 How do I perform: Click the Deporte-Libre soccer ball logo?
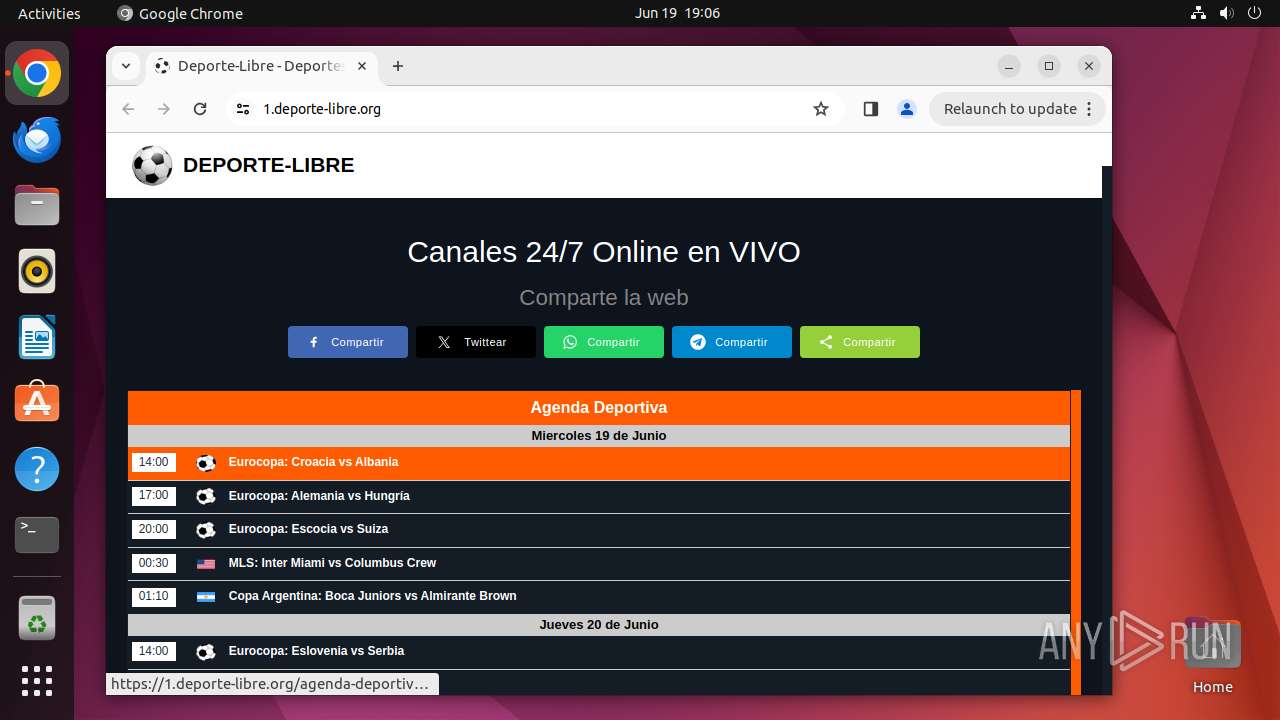(152, 166)
